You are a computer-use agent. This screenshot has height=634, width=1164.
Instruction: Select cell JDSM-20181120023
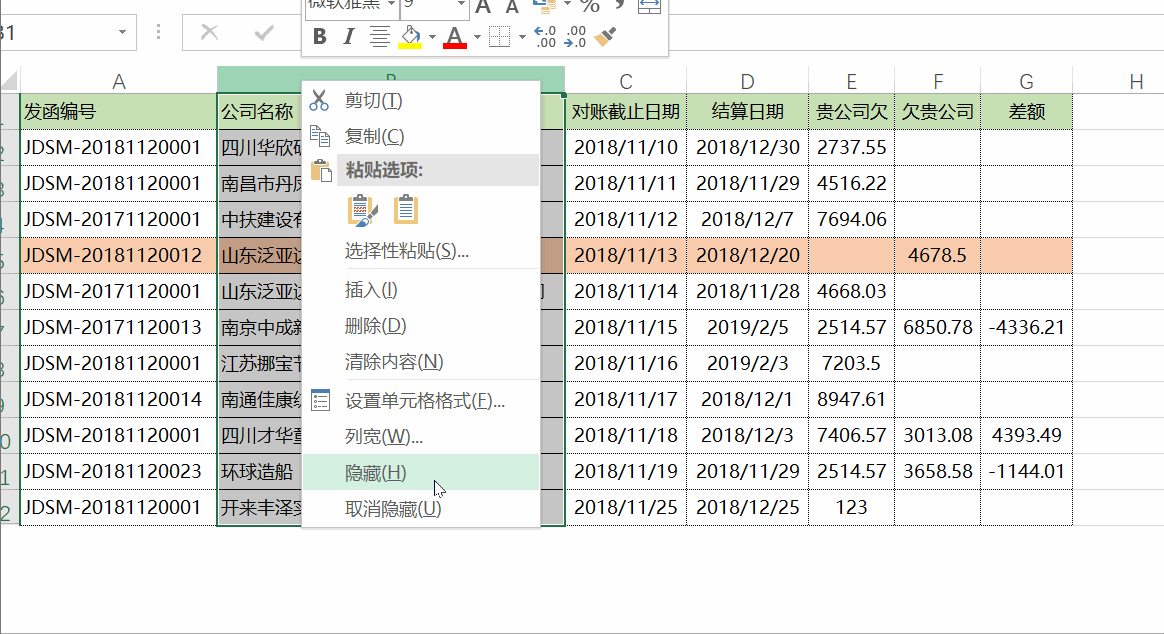pos(119,471)
